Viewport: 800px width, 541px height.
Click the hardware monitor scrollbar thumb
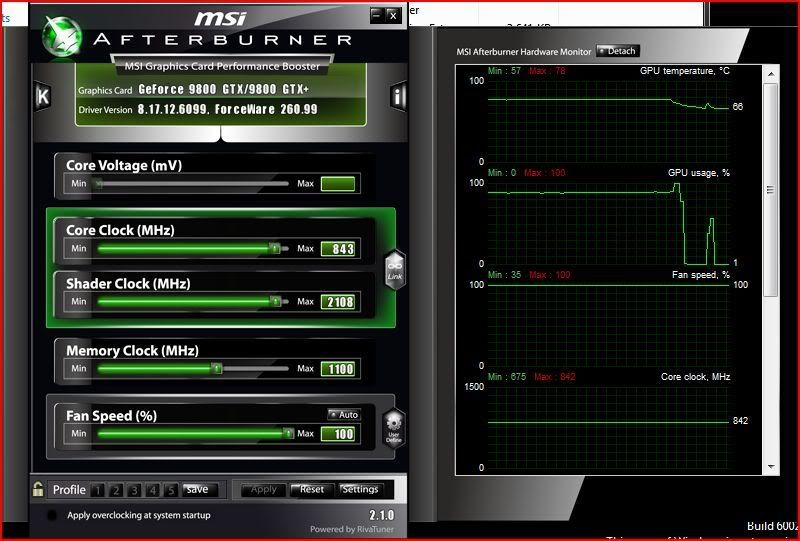[x=770, y=190]
